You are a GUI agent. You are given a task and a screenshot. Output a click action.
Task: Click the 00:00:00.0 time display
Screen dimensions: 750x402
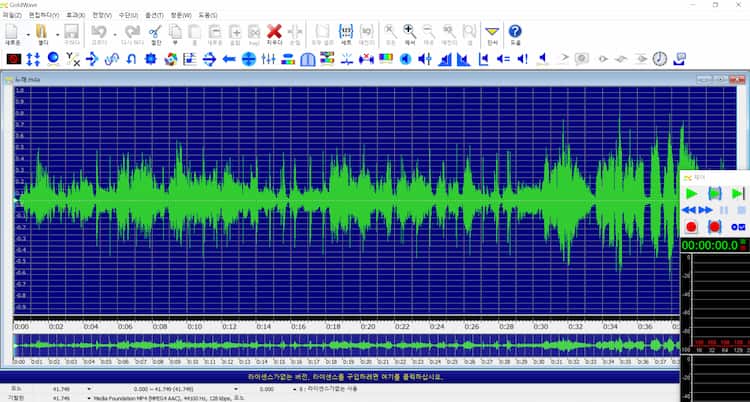710,246
